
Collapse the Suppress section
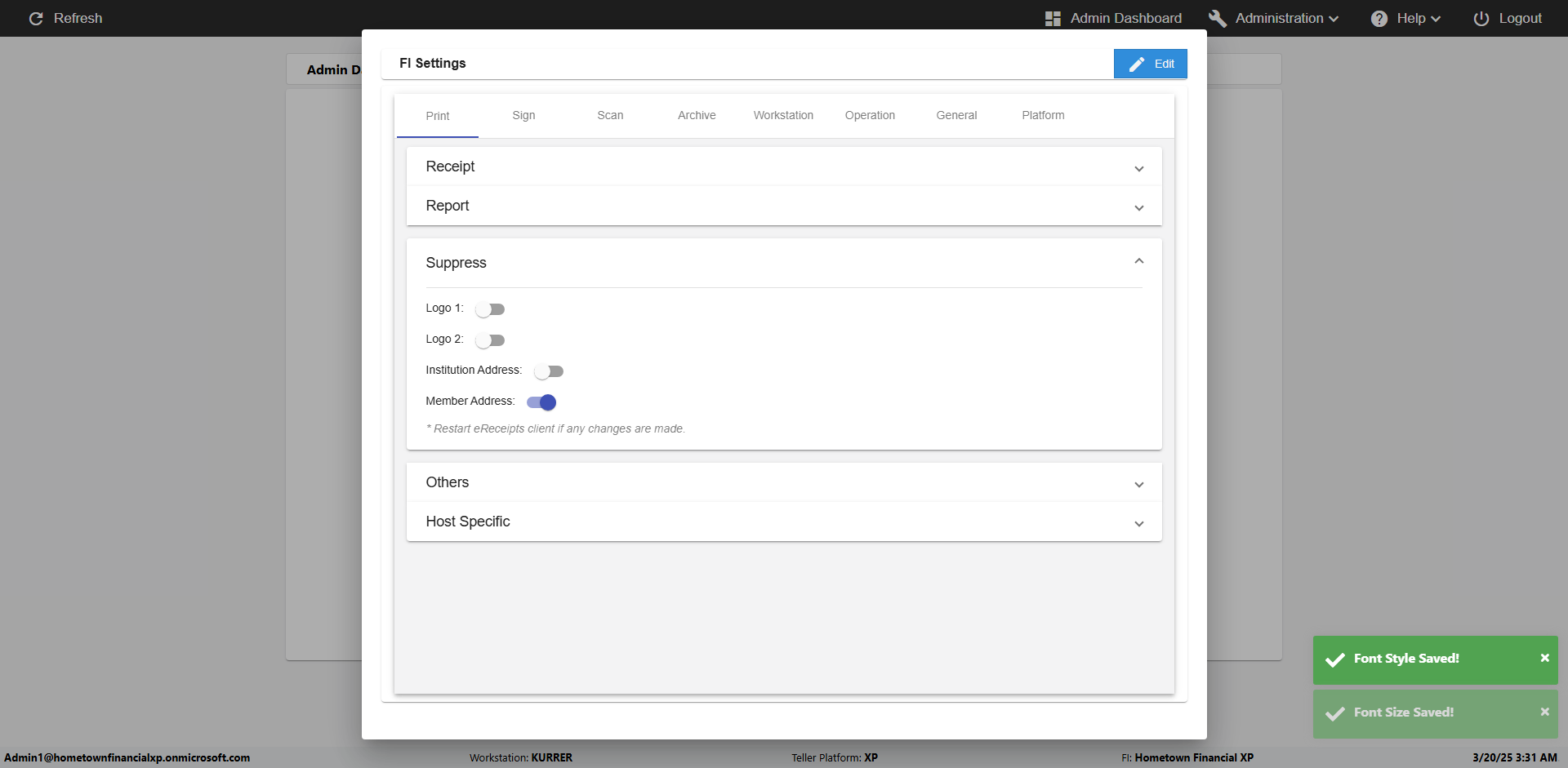tap(1138, 262)
